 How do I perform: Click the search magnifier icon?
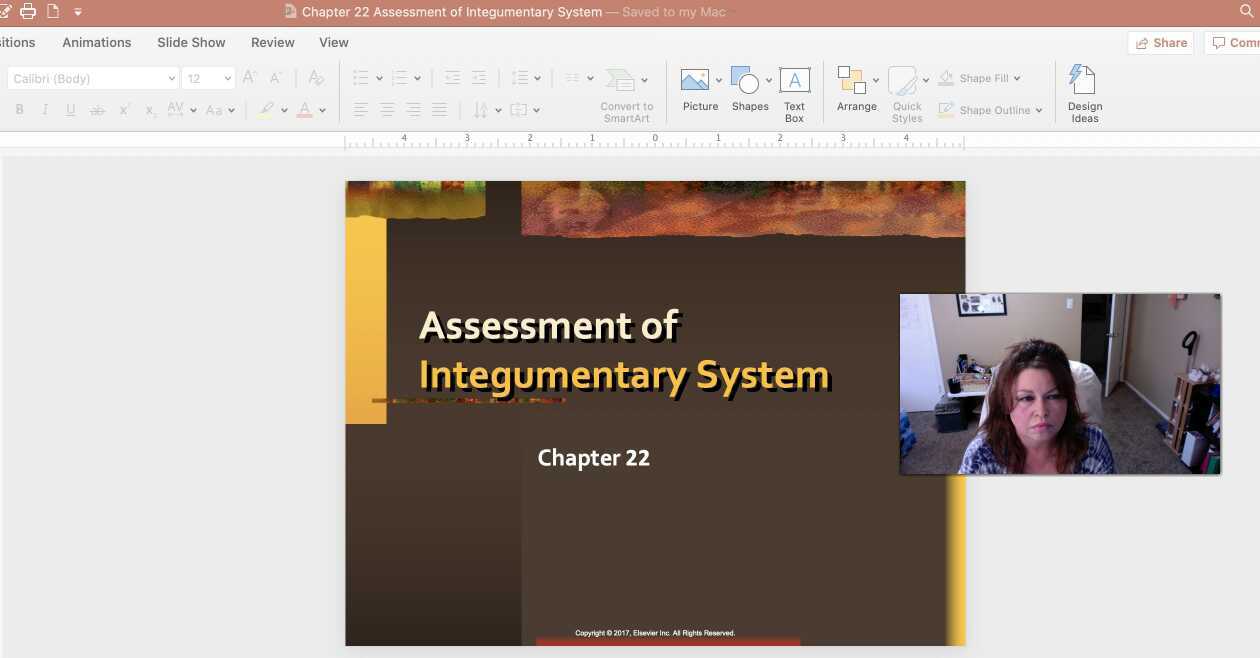coord(1246,12)
